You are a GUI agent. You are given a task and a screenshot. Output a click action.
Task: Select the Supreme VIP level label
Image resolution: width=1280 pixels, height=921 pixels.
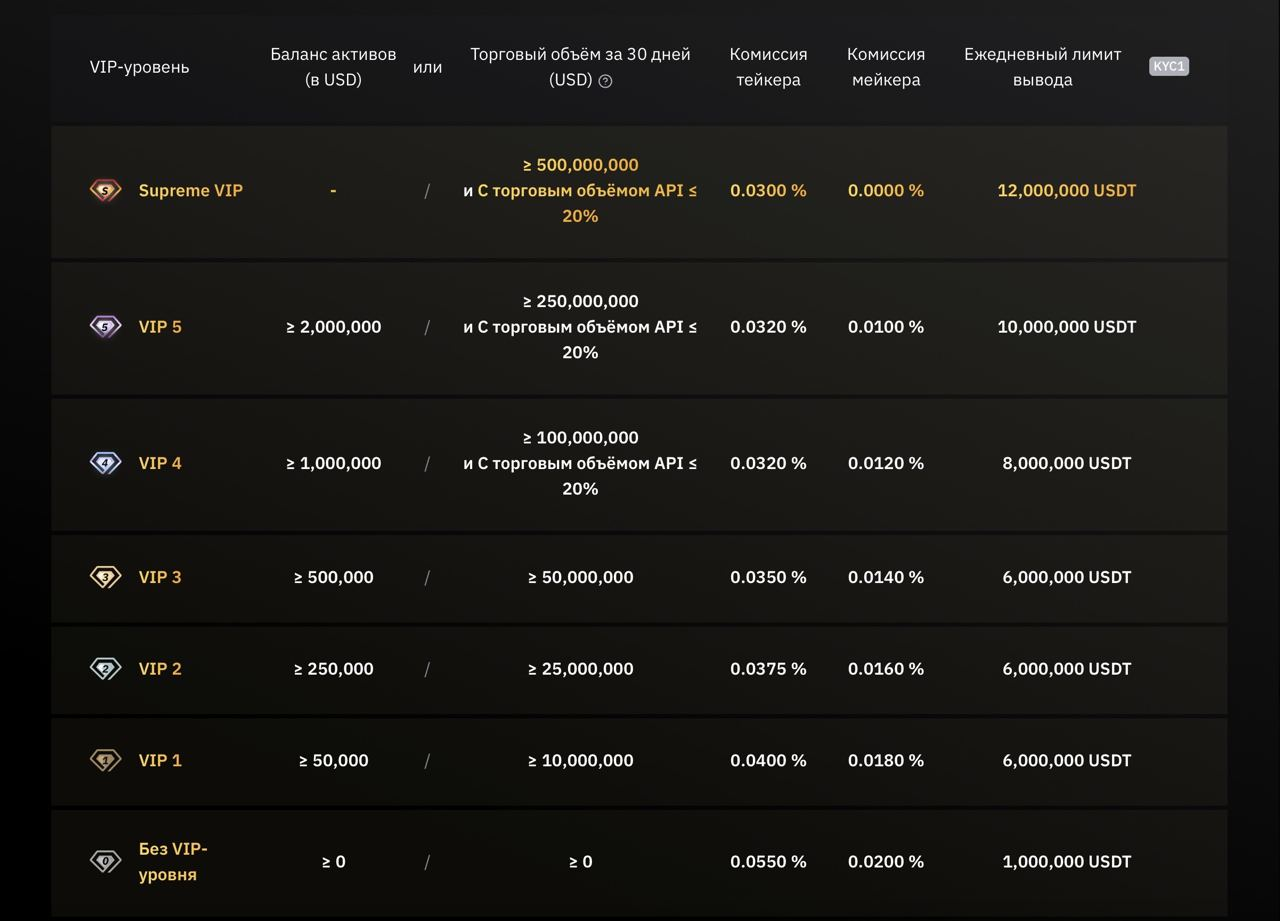tap(190, 190)
